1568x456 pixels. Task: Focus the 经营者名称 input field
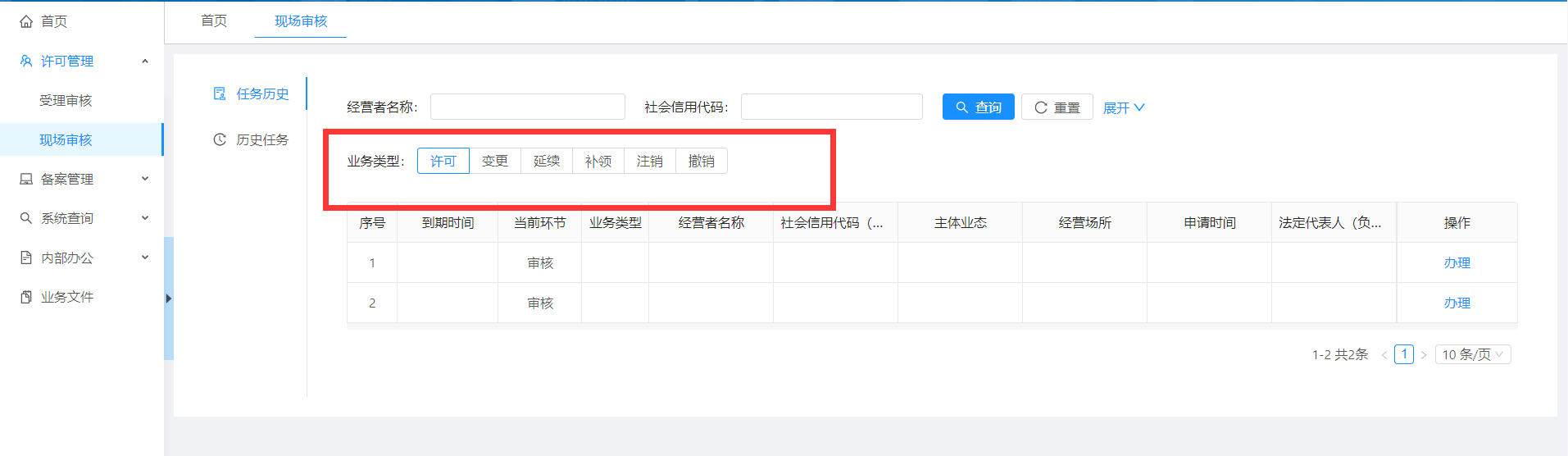(x=527, y=107)
